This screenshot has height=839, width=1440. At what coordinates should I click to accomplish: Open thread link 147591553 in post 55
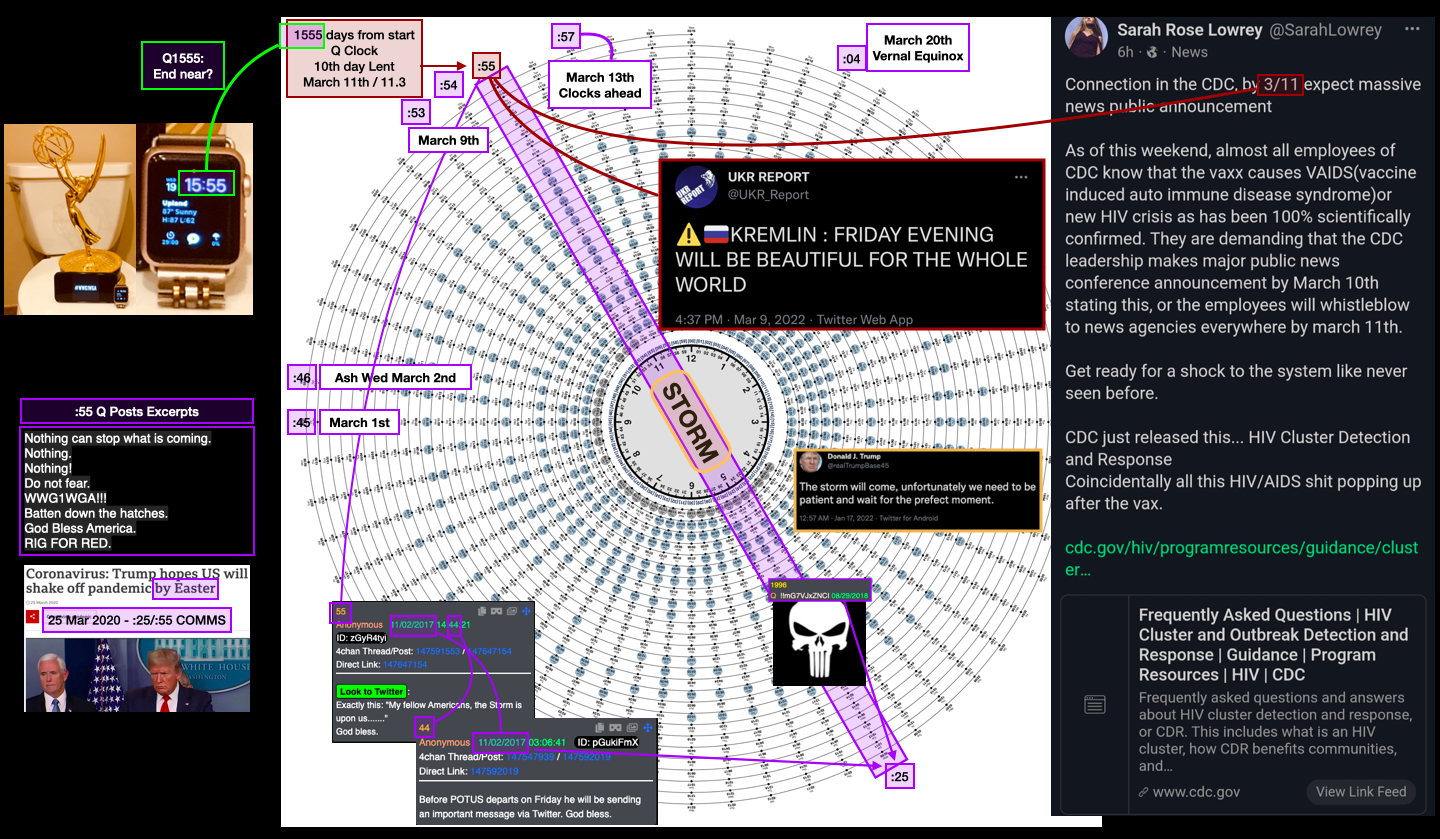pyautogui.click(x=438, y=651)
